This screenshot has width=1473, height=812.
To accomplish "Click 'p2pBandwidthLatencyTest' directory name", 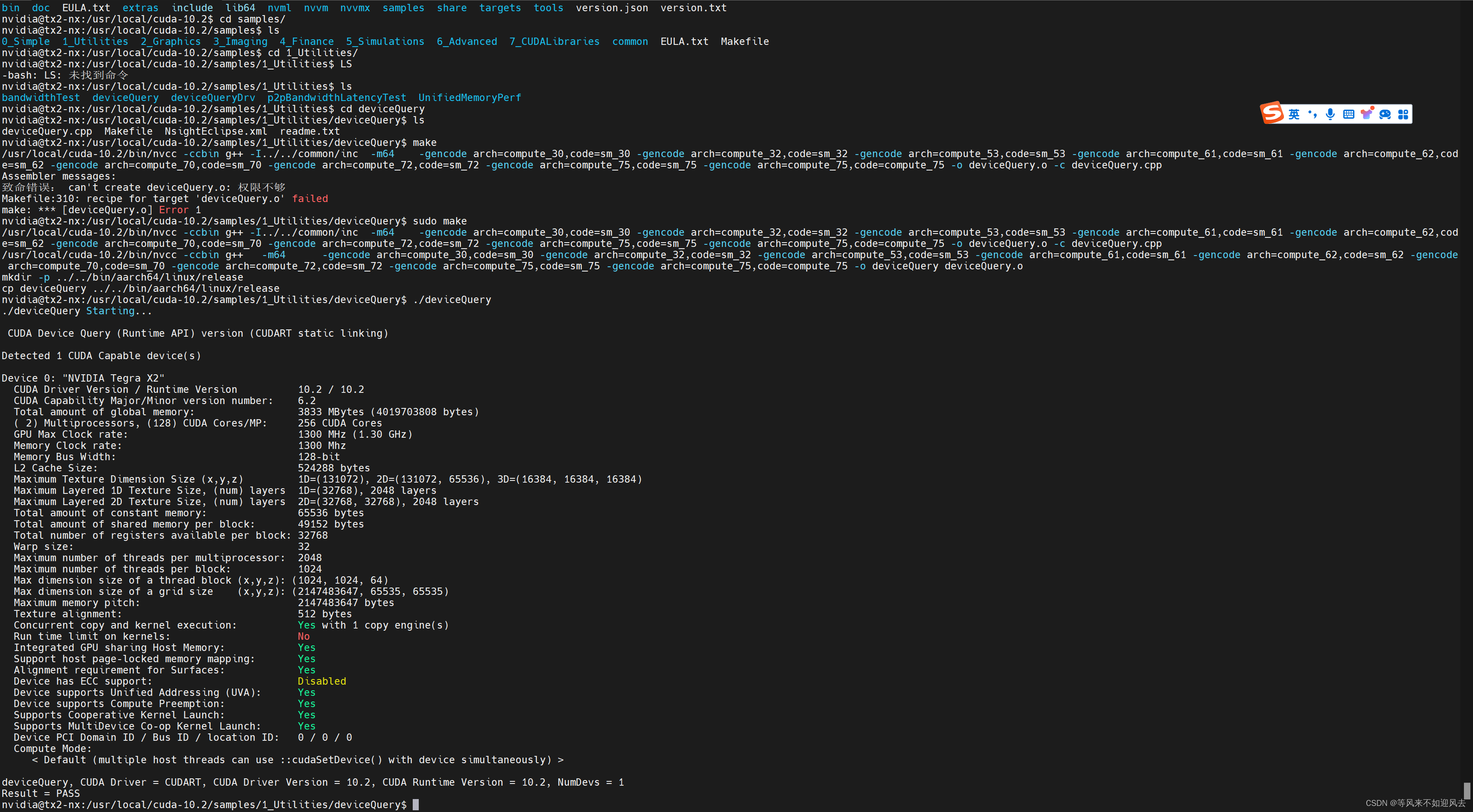I will click(x=337, y=98).
